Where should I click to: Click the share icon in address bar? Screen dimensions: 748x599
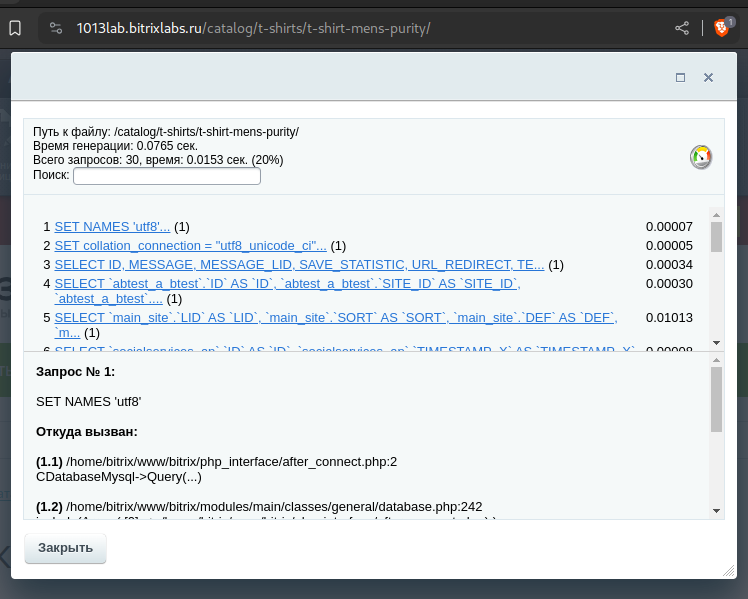[x=682, y=28]
